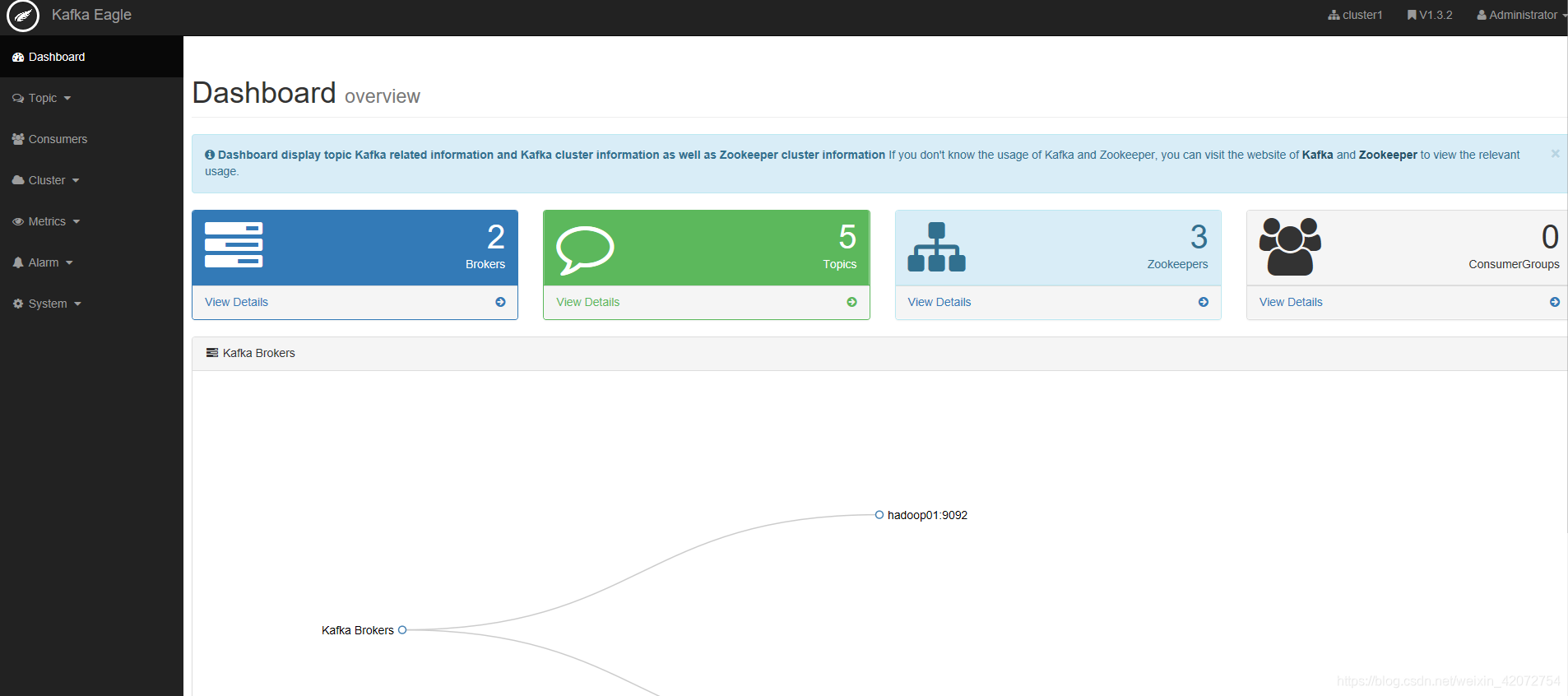
Task: Click the Administrator user icon
Action: [1482, 15]
